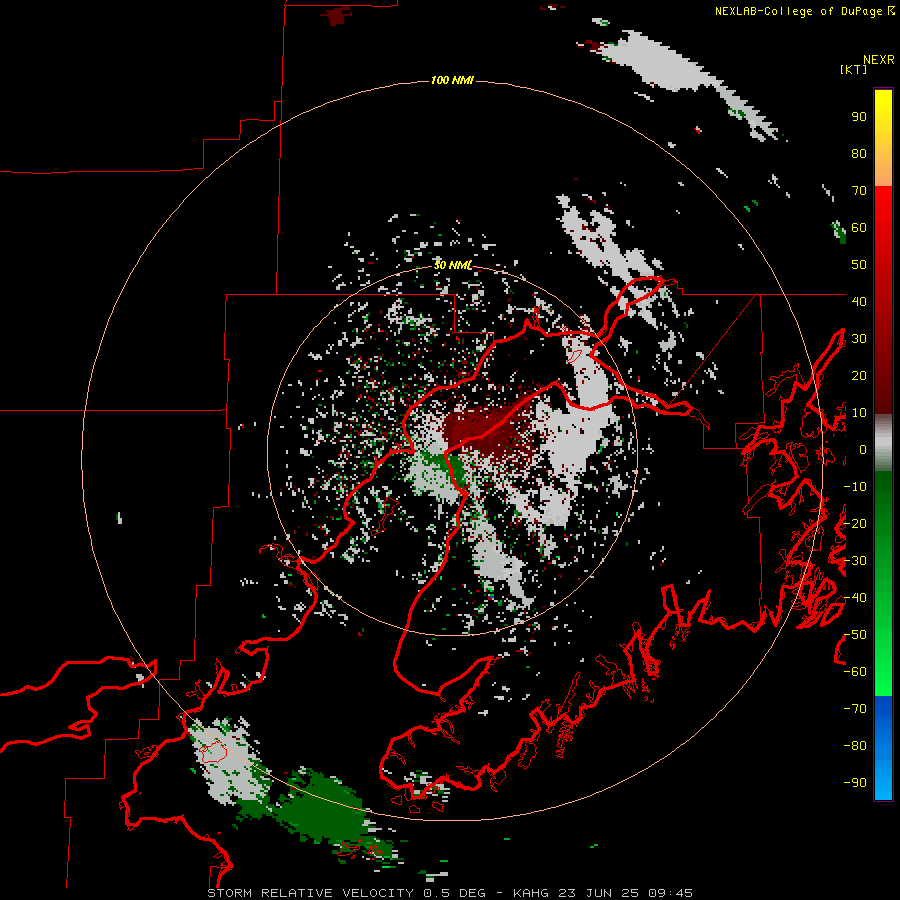900x900 pixels.
Task: Click the 0 value on the velocity scale
Action: (862, 449)
